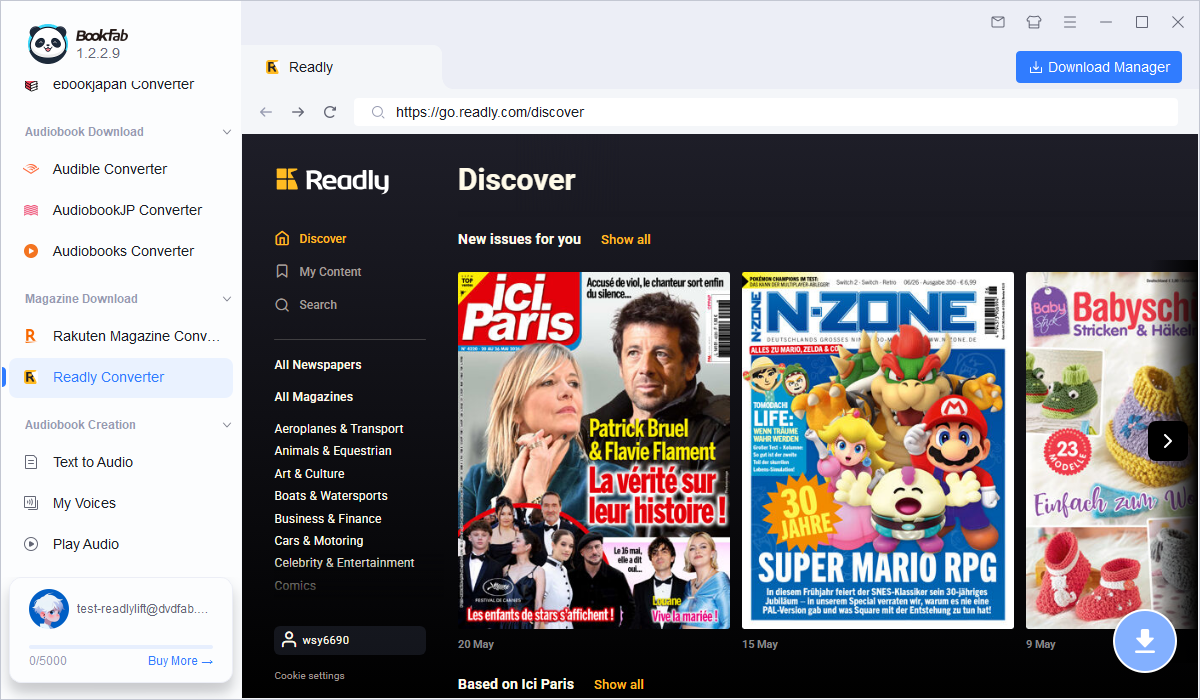Click the Search magnifier icon in Readly

pos(282,305)
